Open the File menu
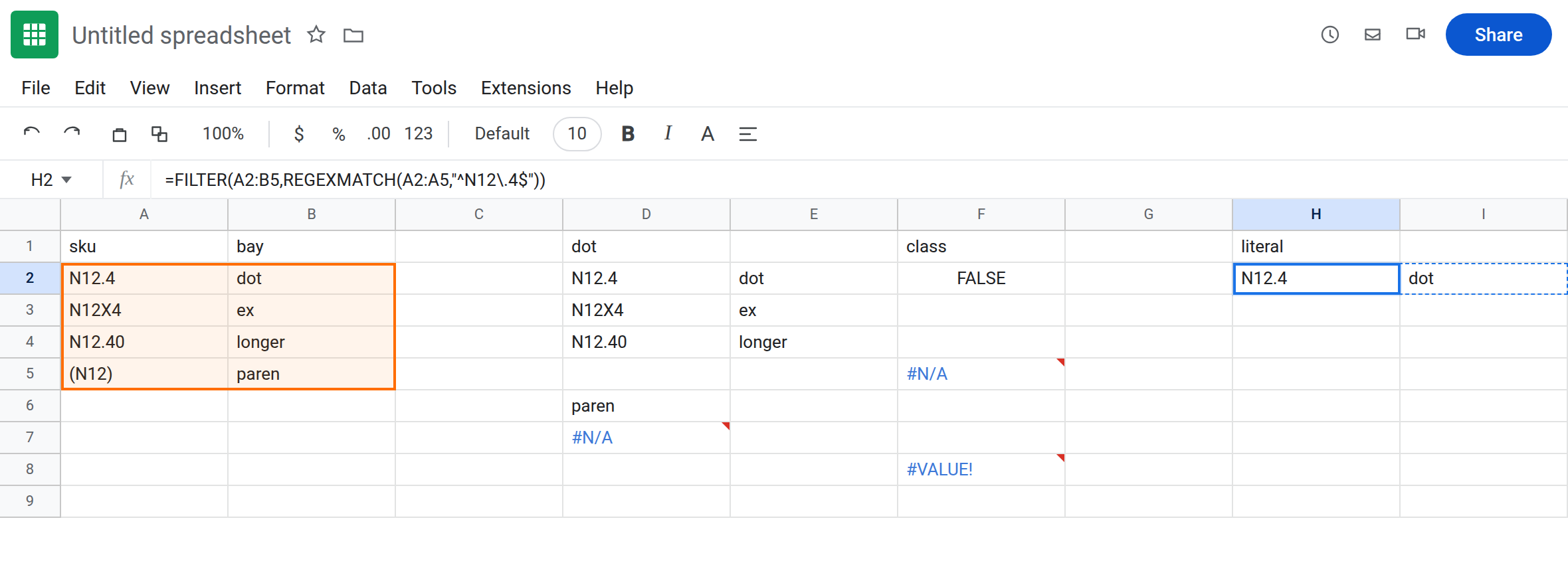Screen dimensions: 1568x571 click(x=36, y=88)
